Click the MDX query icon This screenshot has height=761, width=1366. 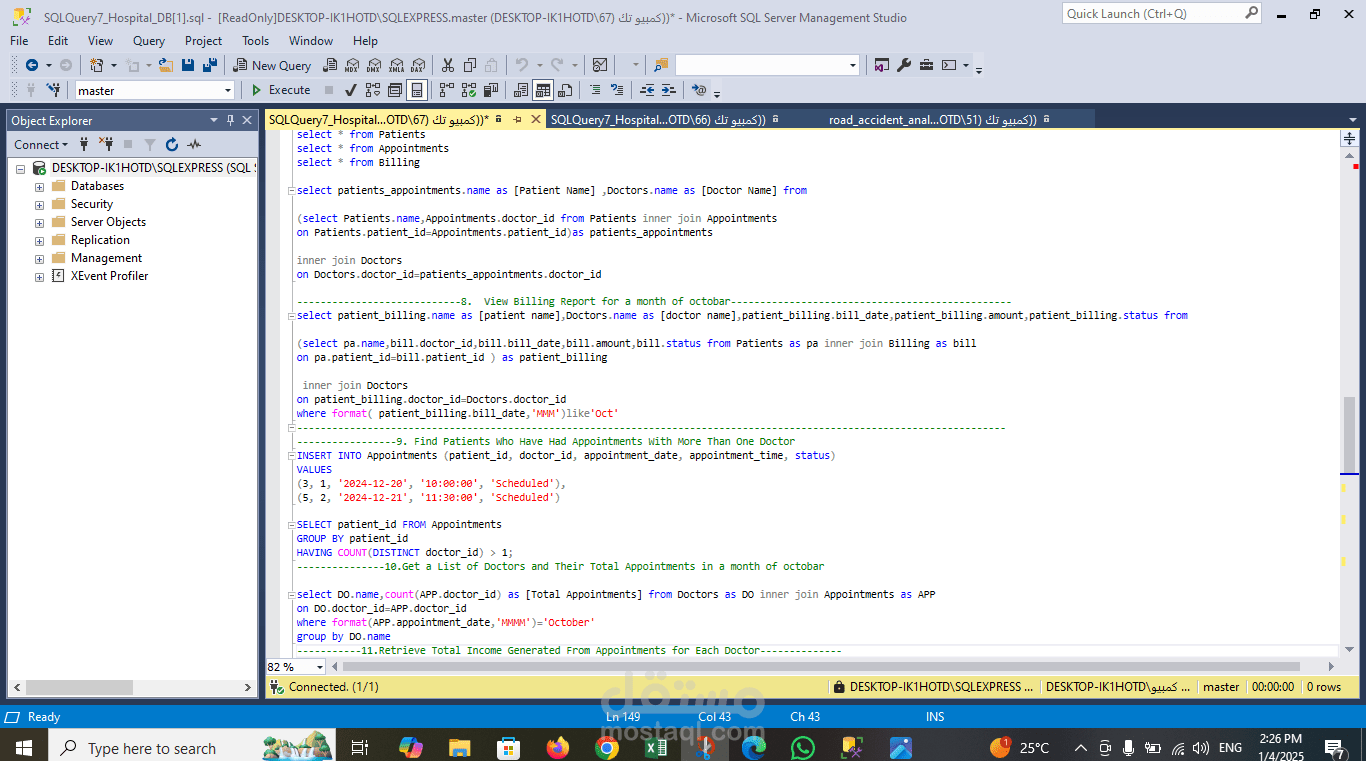click(352, 65)
